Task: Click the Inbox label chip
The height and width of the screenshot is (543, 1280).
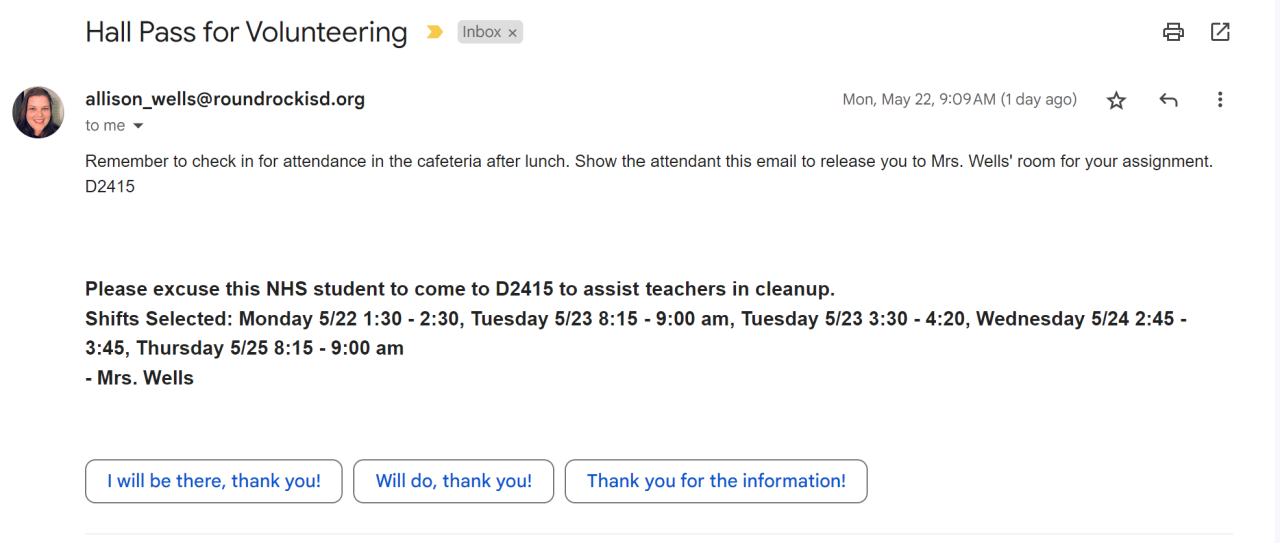Action: [481, 32]
